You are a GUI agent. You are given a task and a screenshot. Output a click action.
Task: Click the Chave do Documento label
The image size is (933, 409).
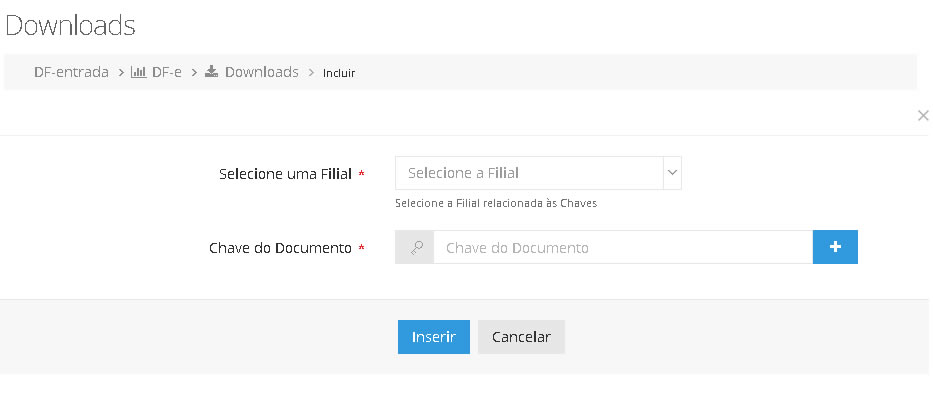point(280,248)
